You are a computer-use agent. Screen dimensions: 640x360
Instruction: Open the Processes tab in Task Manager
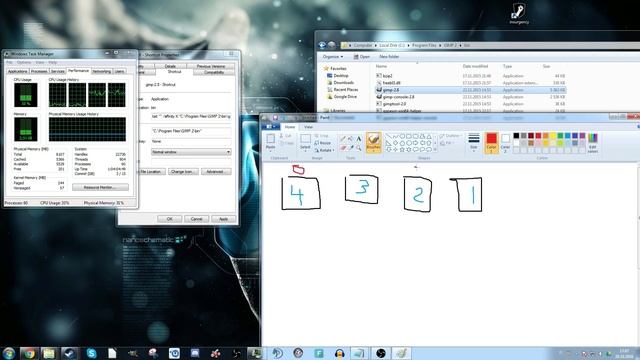[39, 71]
